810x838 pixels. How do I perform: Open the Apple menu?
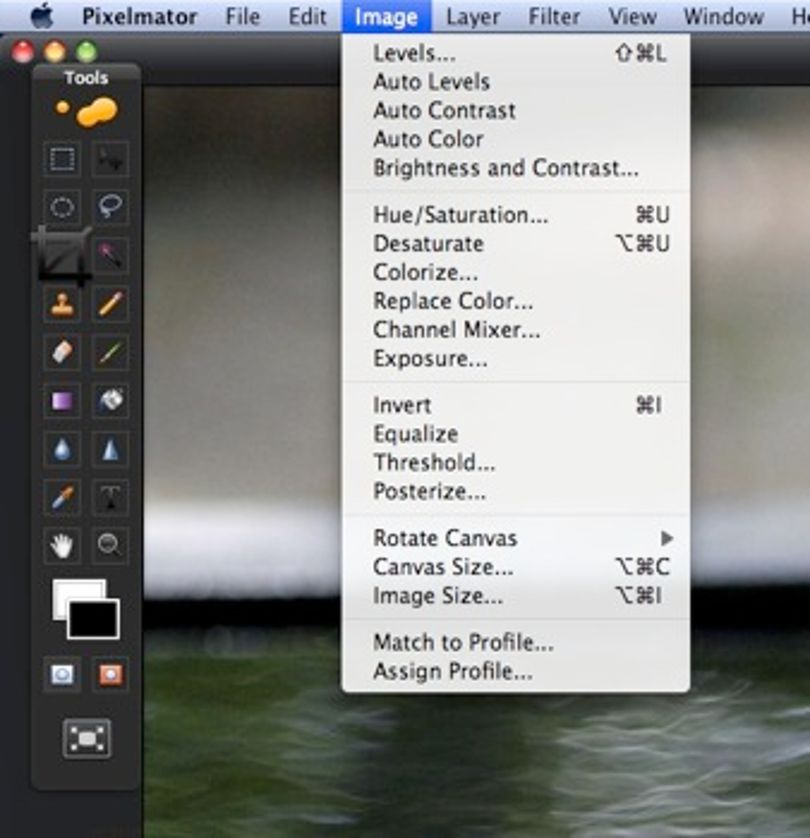tap(42, 16)
